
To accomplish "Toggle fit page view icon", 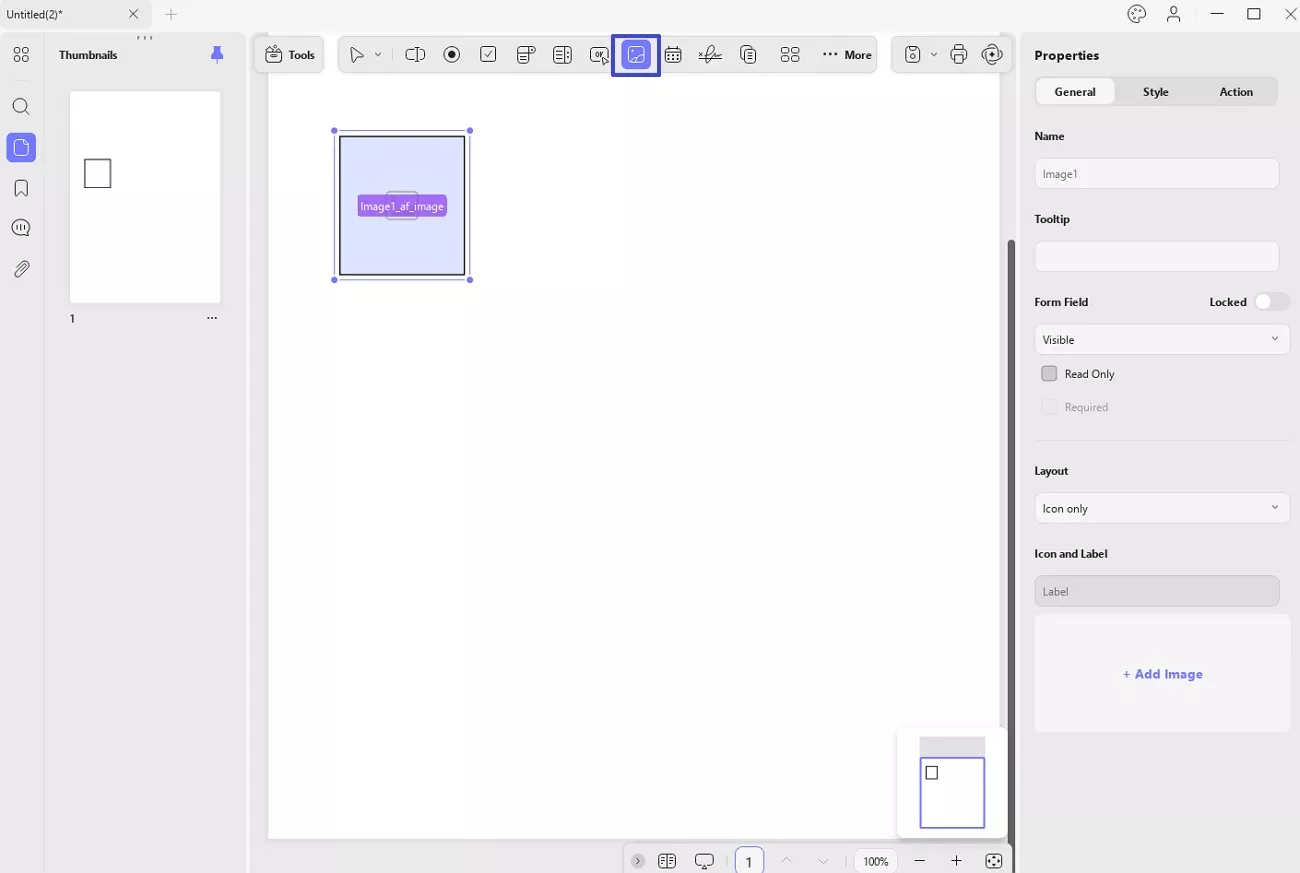I will pos(993,861).
